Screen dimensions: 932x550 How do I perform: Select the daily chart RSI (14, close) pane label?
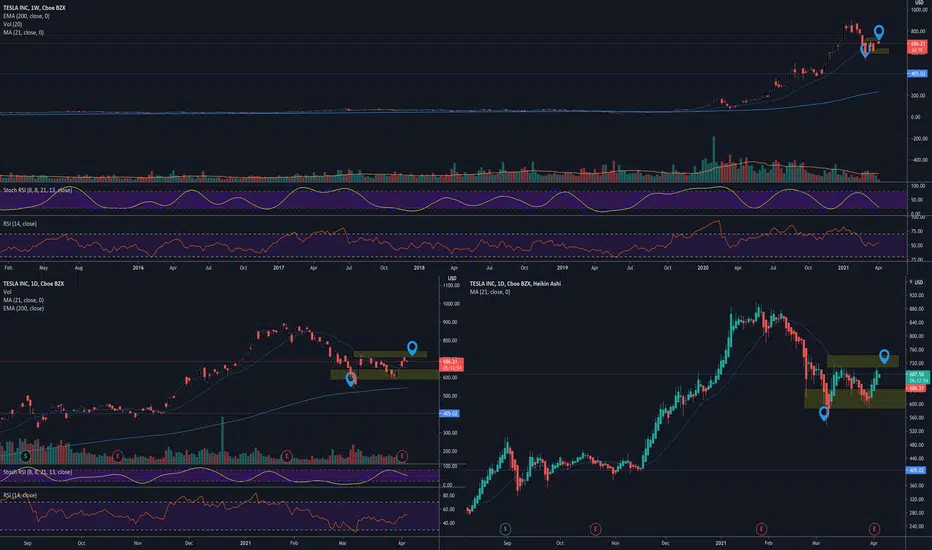[x=20, y=495]
